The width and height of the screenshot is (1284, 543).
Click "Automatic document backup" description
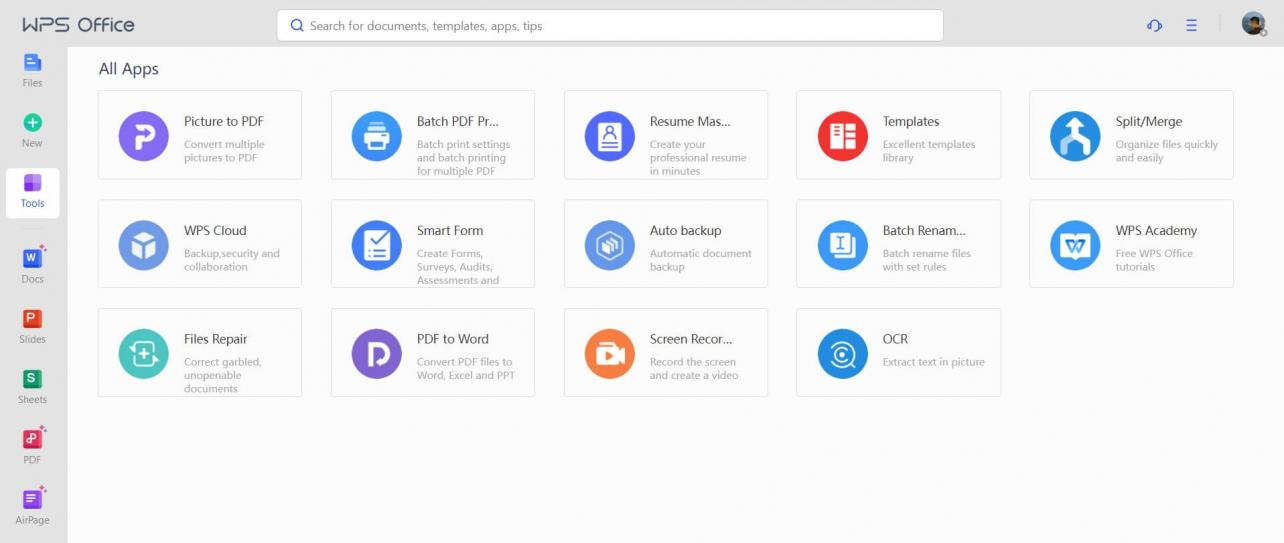click(x=701, y=260)
